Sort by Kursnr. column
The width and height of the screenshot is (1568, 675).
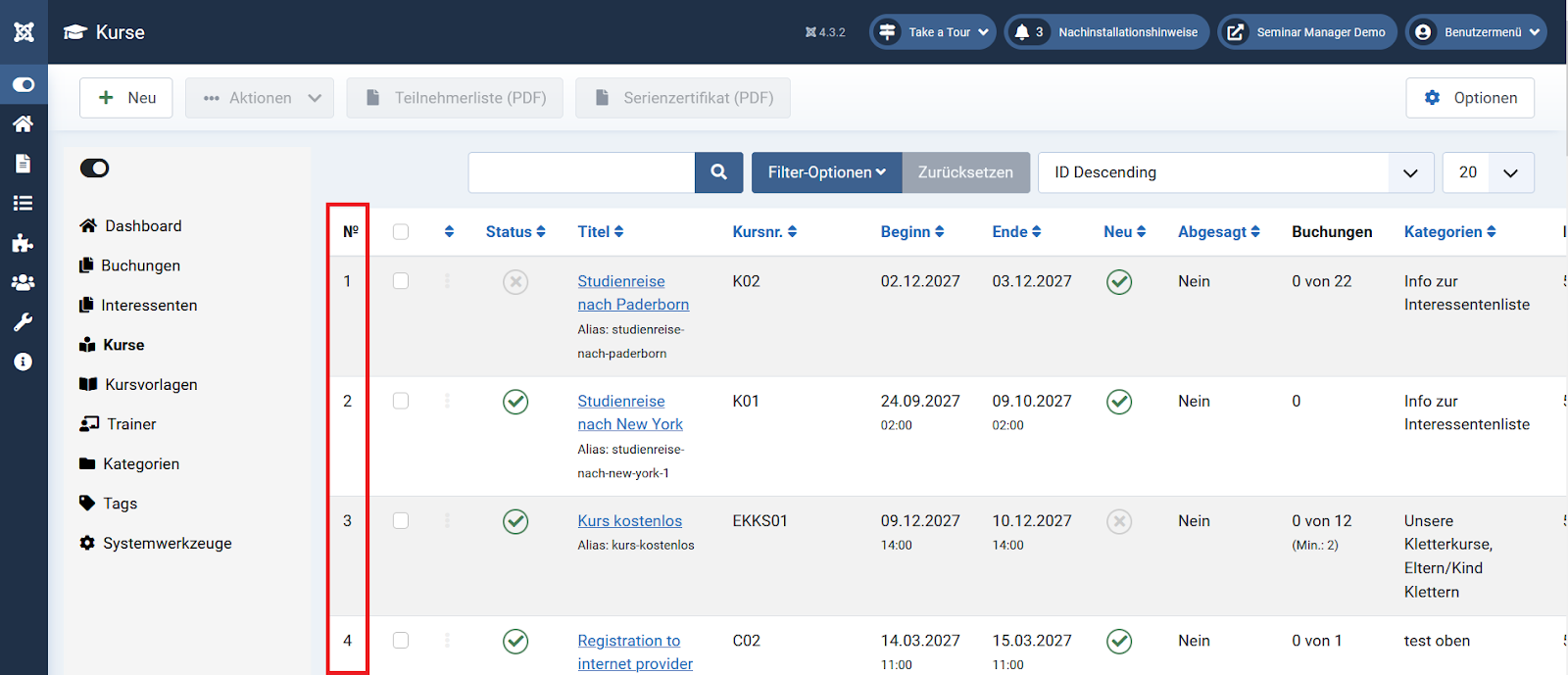click(765, 232)
